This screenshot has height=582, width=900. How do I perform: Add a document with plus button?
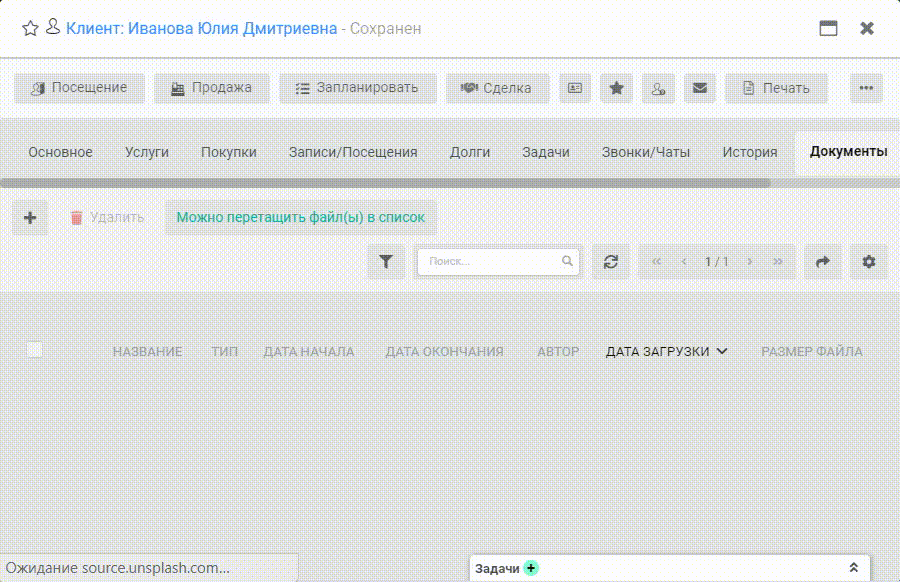[30, 218]
